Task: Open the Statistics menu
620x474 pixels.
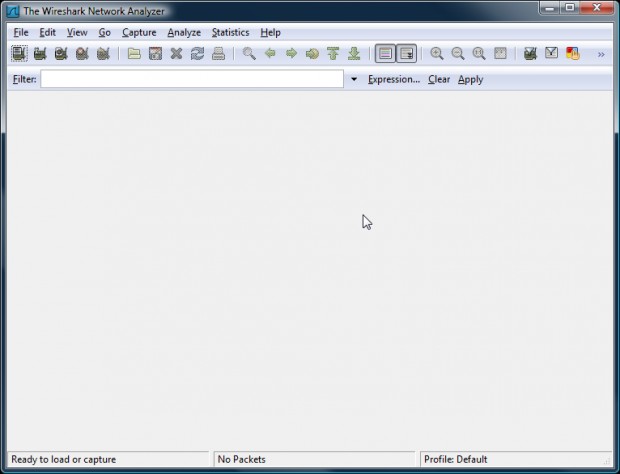Action: tap(231, 32)
